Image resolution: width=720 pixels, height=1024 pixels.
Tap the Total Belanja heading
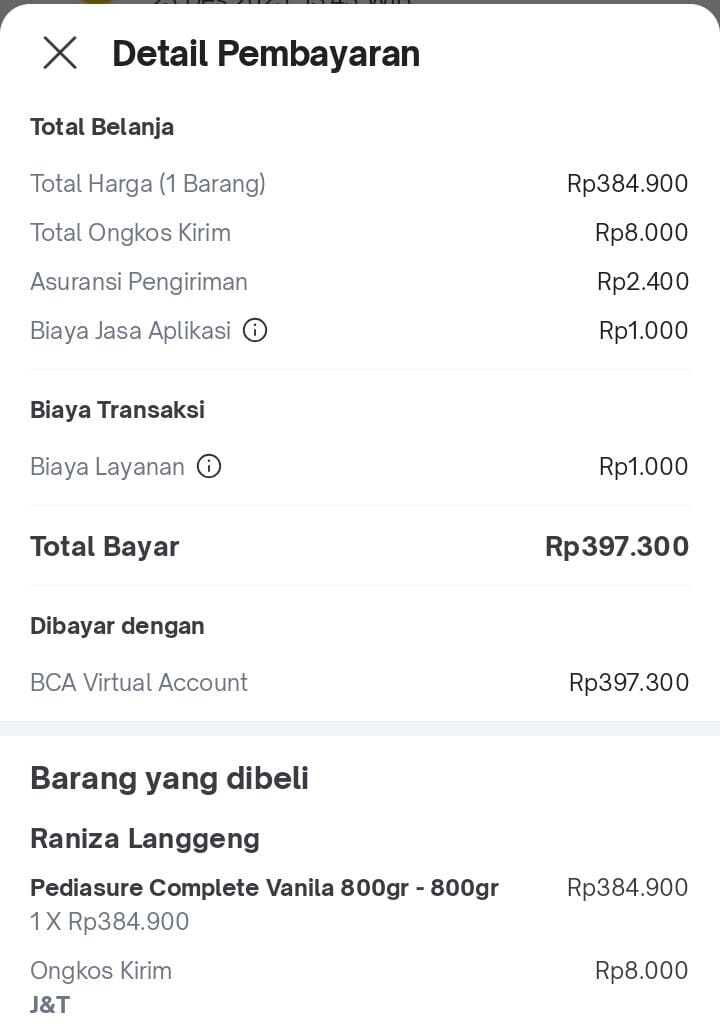102,127
